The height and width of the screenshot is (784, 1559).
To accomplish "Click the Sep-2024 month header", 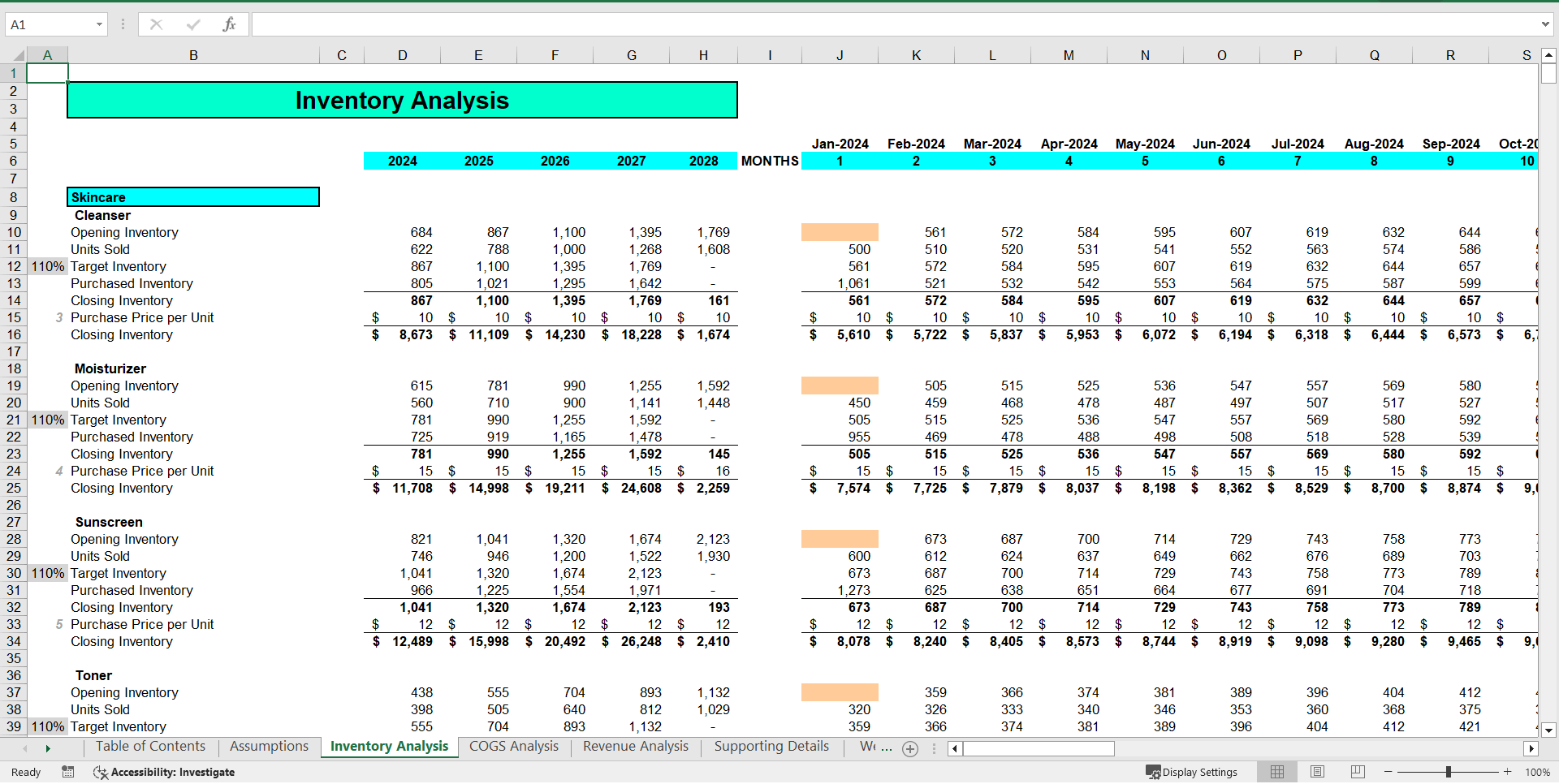I will (x=1450, y=144).
